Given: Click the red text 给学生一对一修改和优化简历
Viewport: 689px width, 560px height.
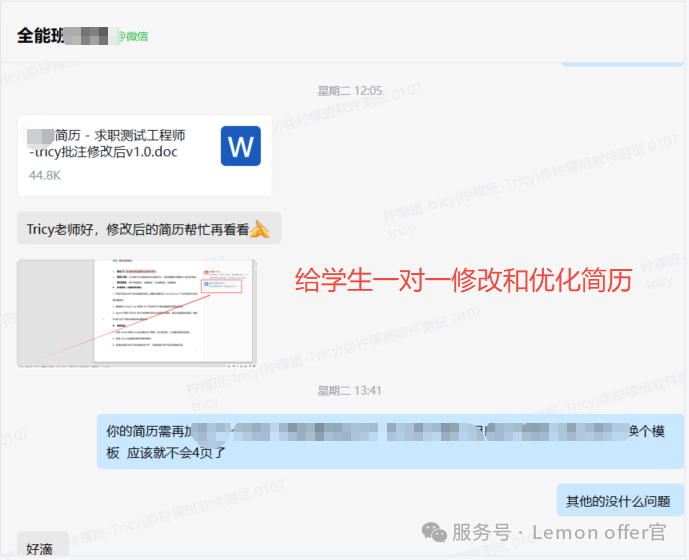Looking at the screenshot, I should point(463,282).
